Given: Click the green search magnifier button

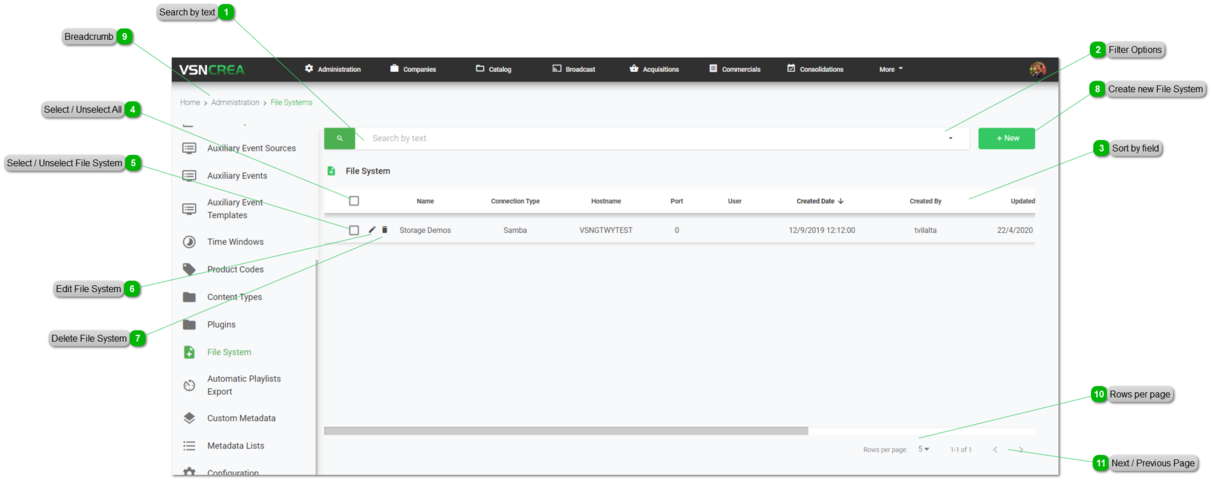Looking at the screenshot, I should 339,138.
